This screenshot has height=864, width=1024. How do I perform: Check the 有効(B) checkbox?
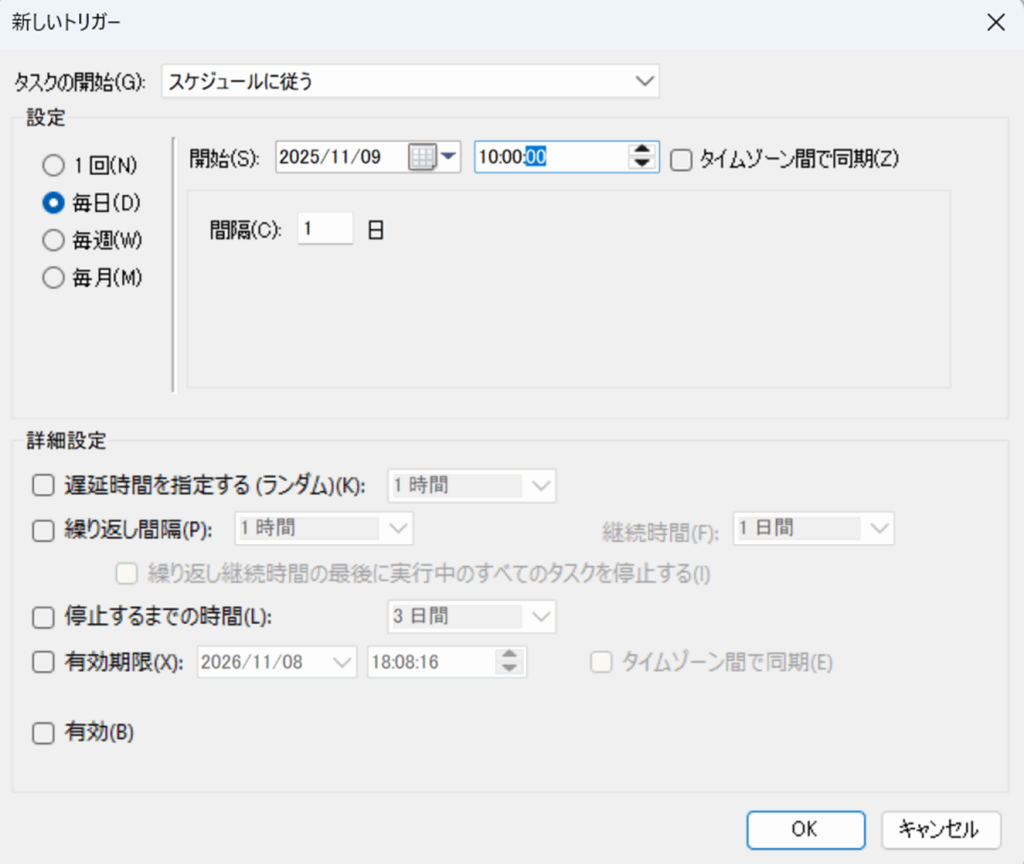(x=43, y=733)
